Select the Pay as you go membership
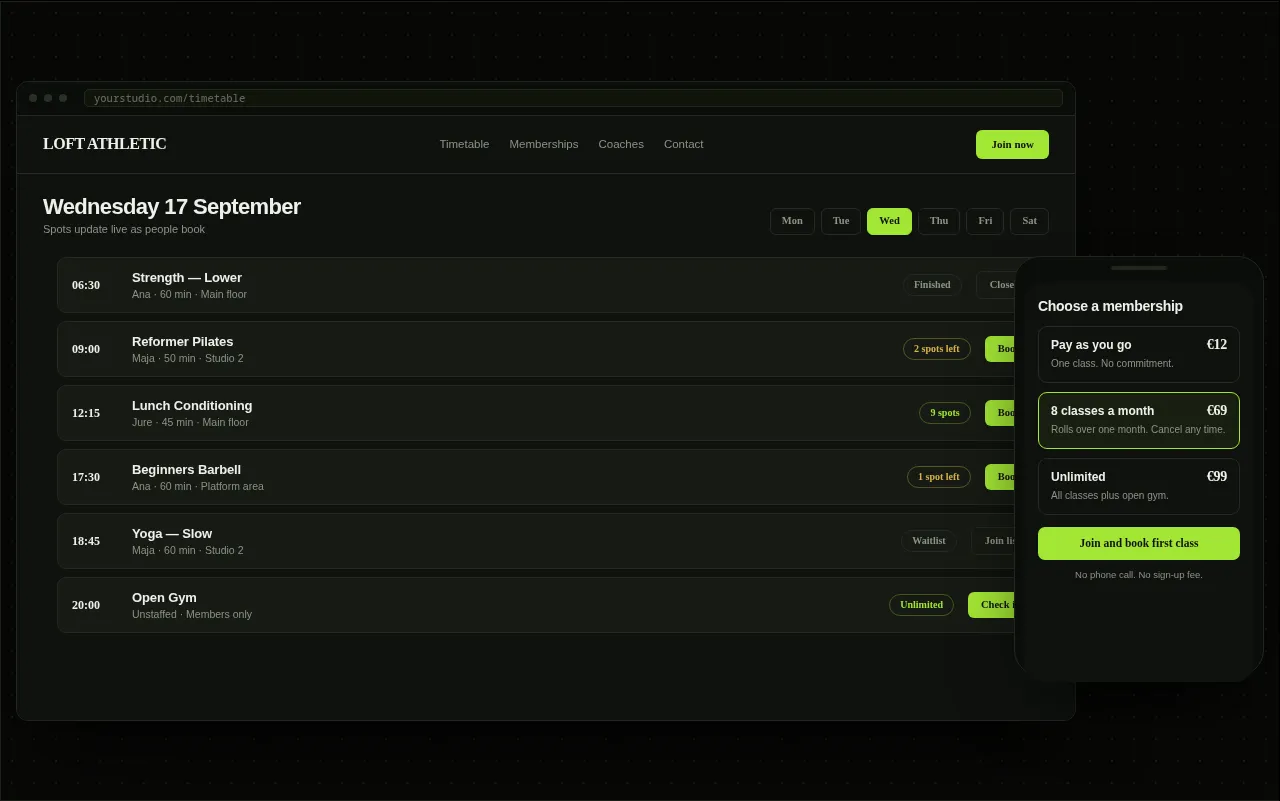The image size is (1280, 801). [x=1139, y=354]
